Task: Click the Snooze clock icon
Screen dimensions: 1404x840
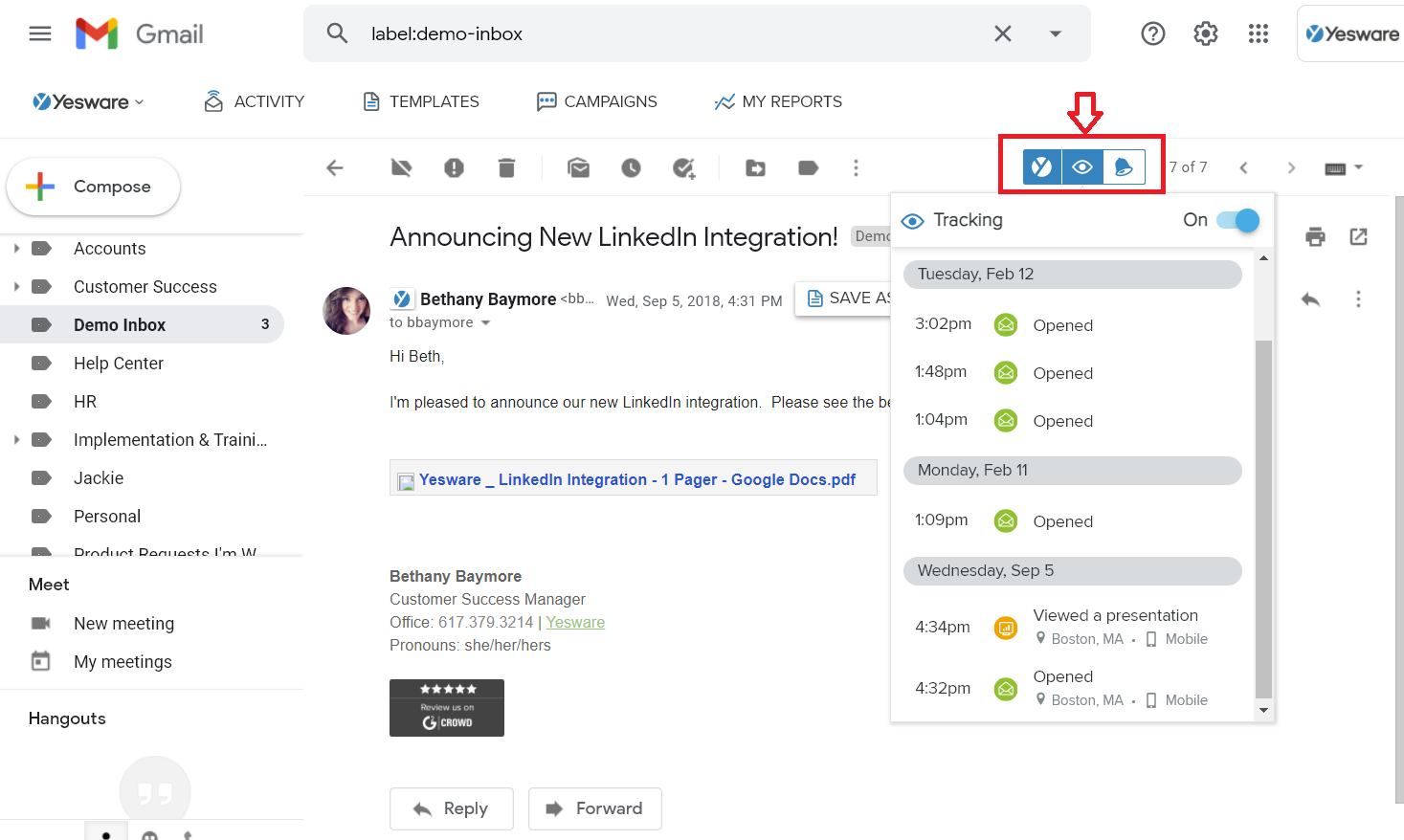Action: pos(631,168)
